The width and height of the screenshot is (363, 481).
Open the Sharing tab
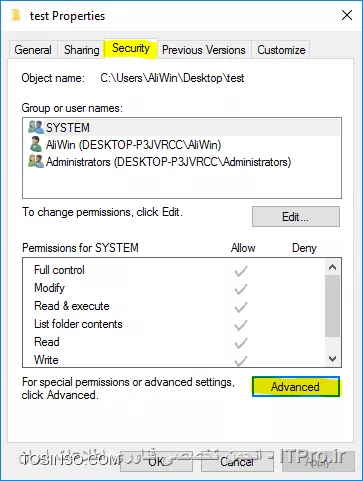click(x=82, y=50)
